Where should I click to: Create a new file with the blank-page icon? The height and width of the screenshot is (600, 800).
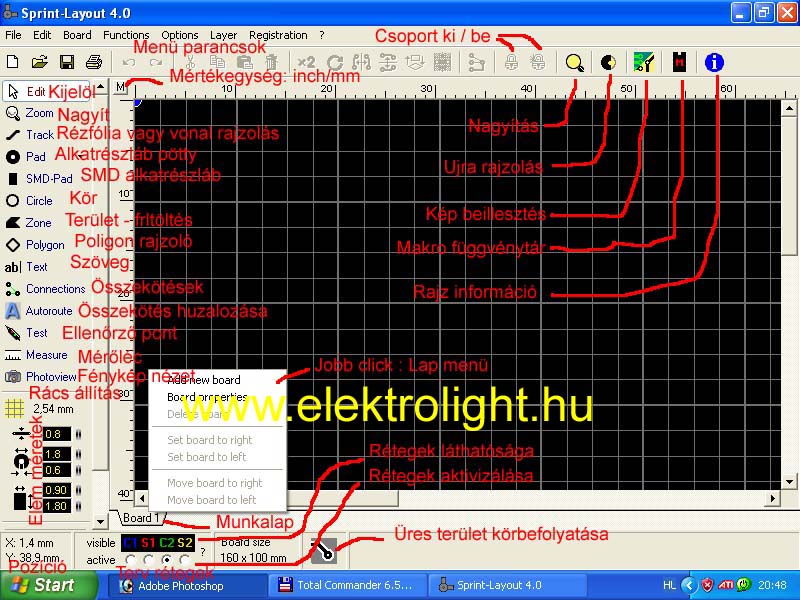[13, 62]
